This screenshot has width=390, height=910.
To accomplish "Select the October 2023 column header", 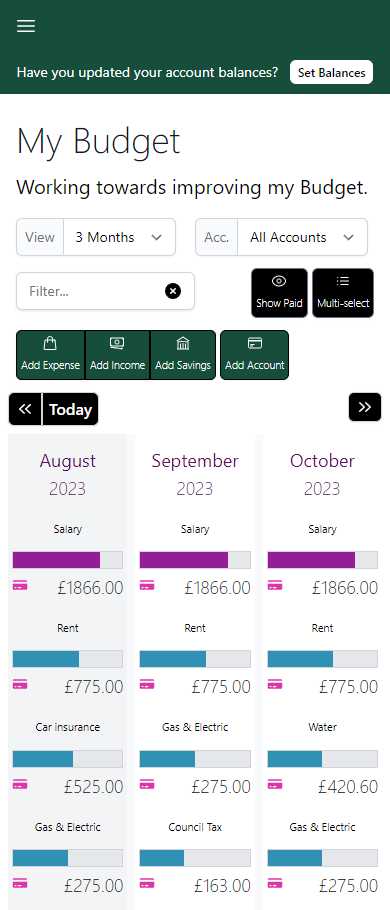I will 322,474.
